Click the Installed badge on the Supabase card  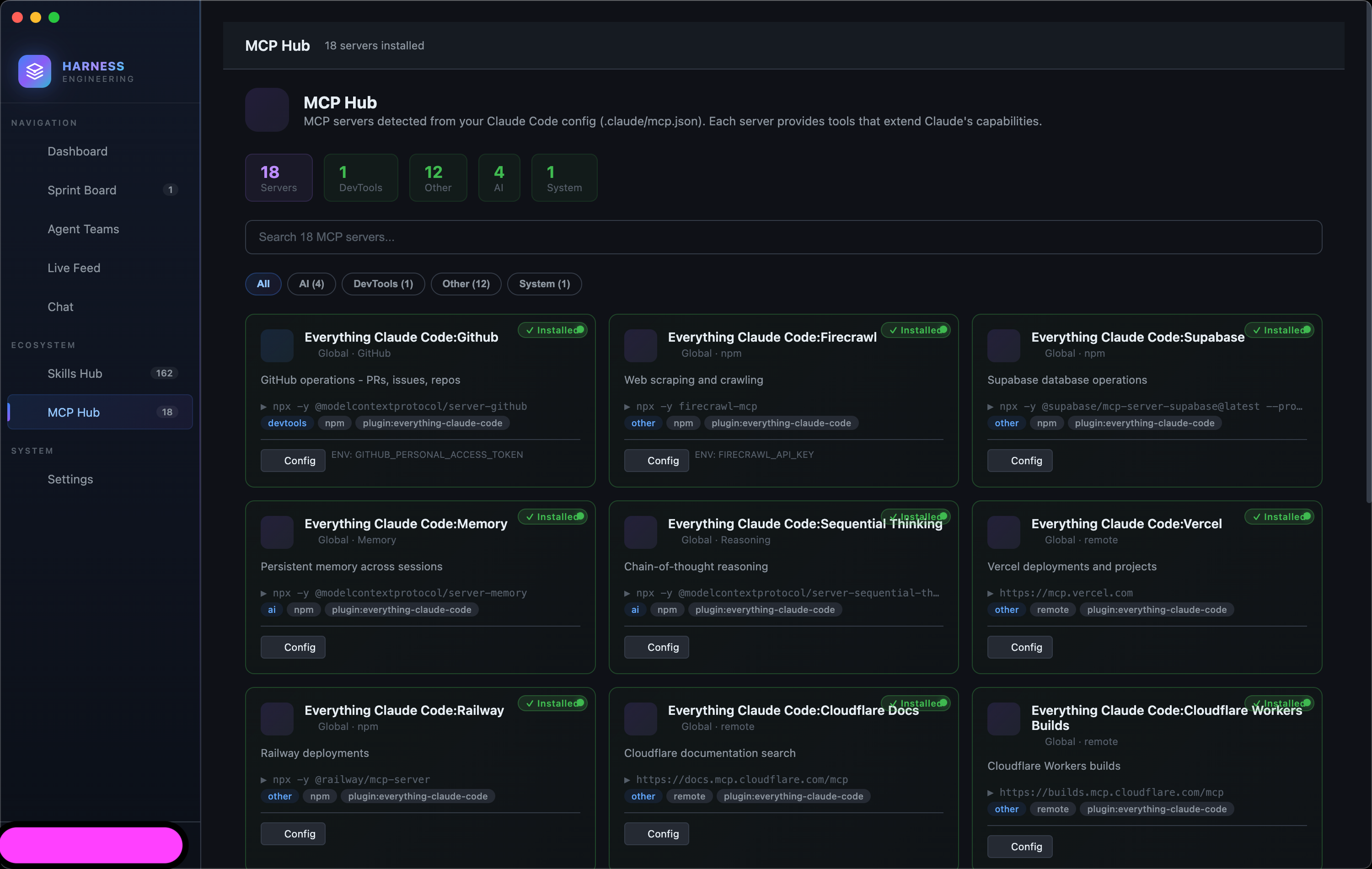click(1279, 330)
